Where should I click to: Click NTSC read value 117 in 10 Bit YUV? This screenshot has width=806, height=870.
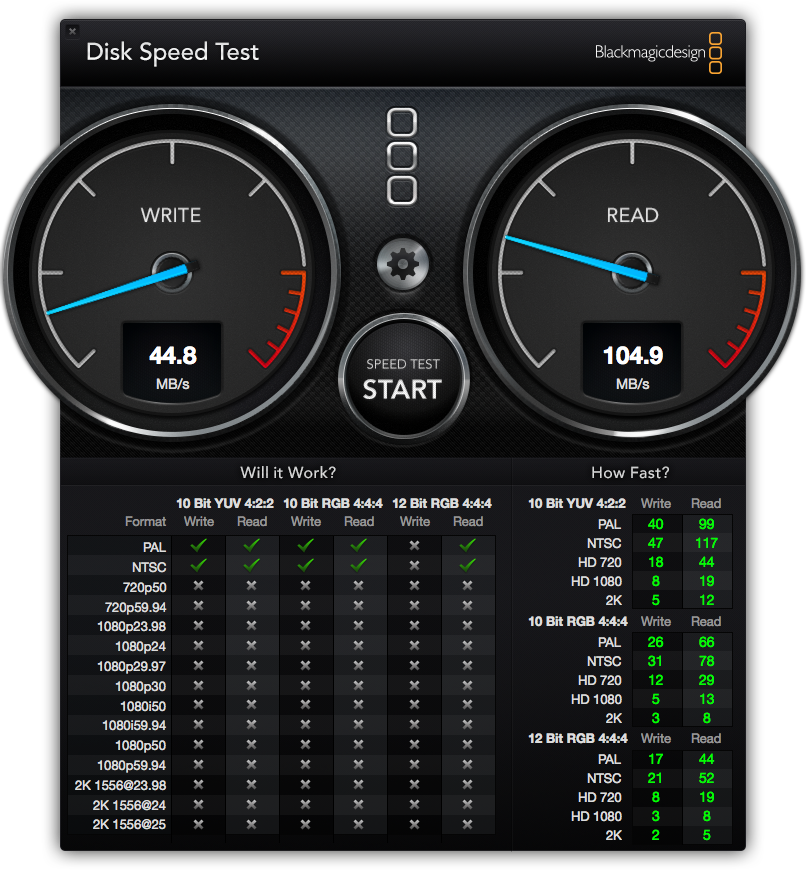tap(706, 543)
